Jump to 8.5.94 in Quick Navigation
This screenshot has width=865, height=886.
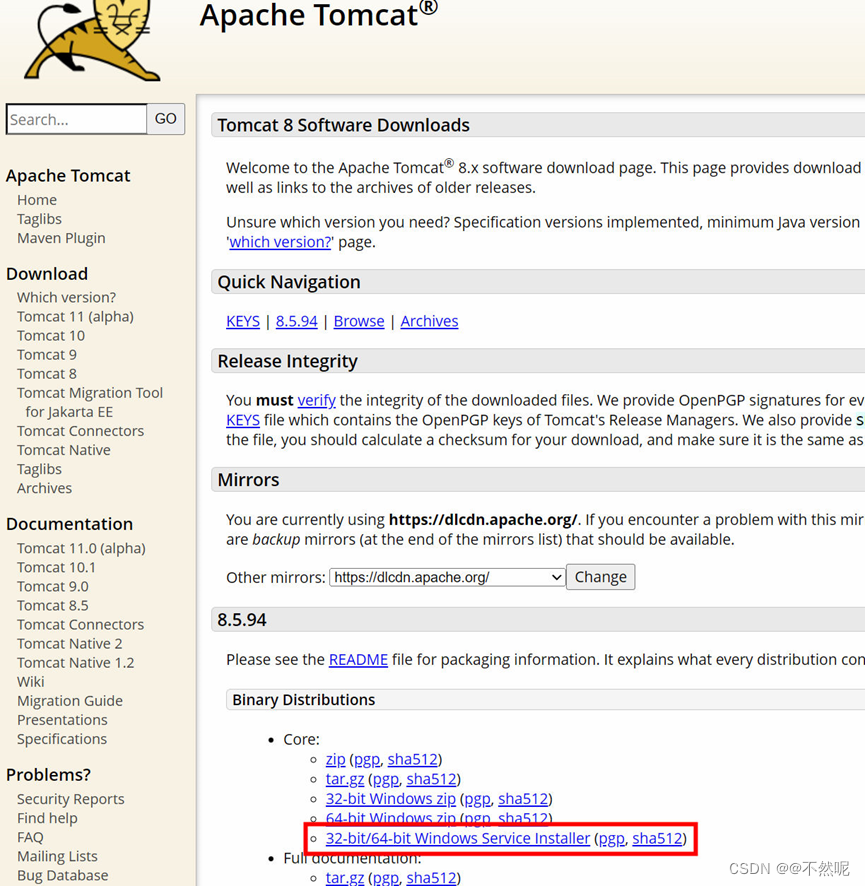[x=297, y=322]
